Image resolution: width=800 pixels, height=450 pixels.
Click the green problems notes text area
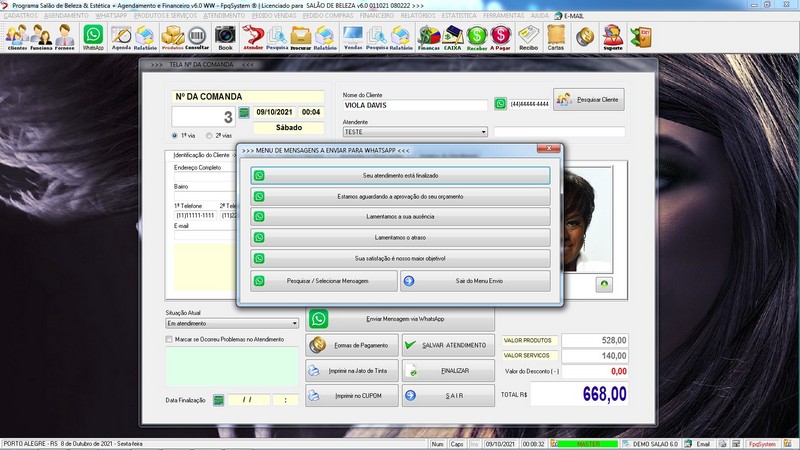click(232, 367)
